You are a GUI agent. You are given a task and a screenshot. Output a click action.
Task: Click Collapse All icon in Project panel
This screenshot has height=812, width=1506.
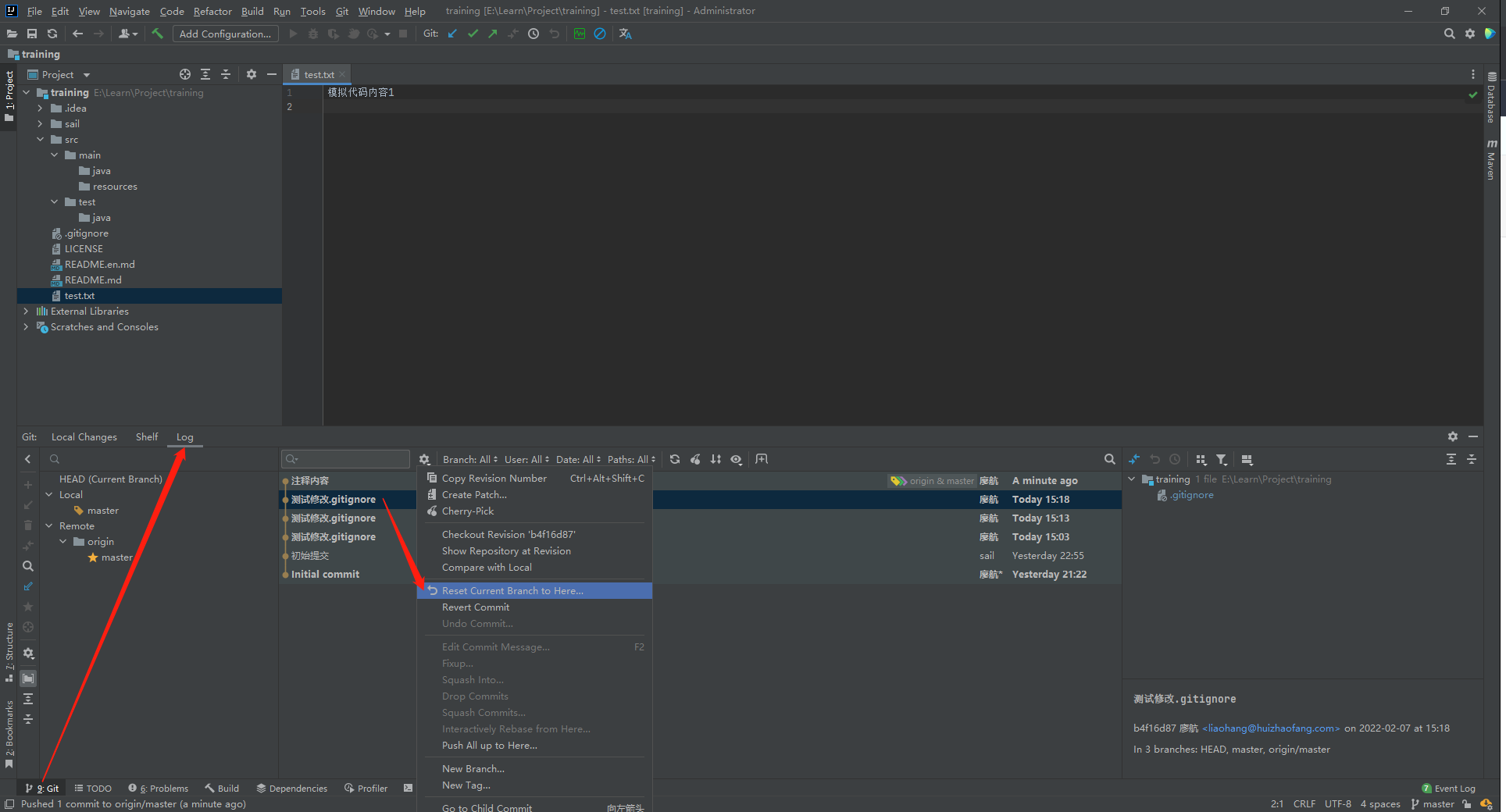(226, 74)
